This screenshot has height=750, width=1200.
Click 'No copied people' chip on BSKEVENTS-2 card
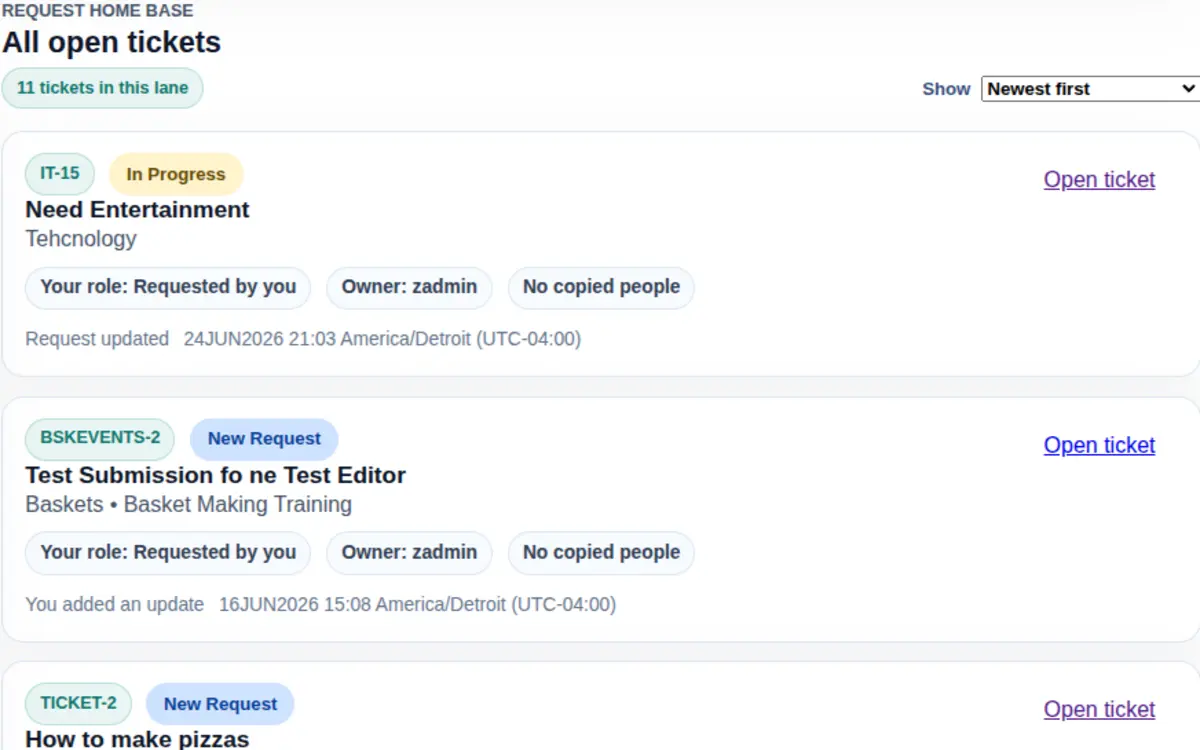point(601,552)
